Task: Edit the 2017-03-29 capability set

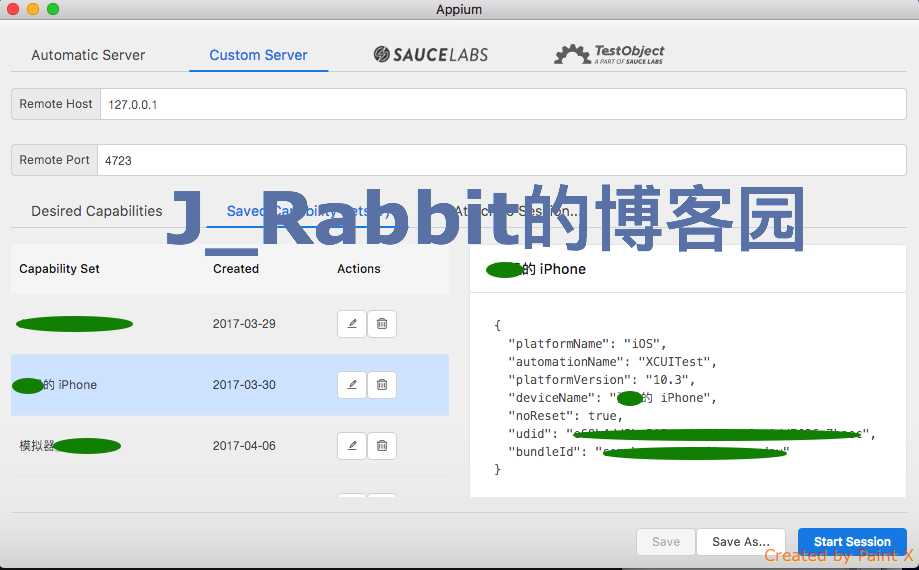Action: click(352, 324)
